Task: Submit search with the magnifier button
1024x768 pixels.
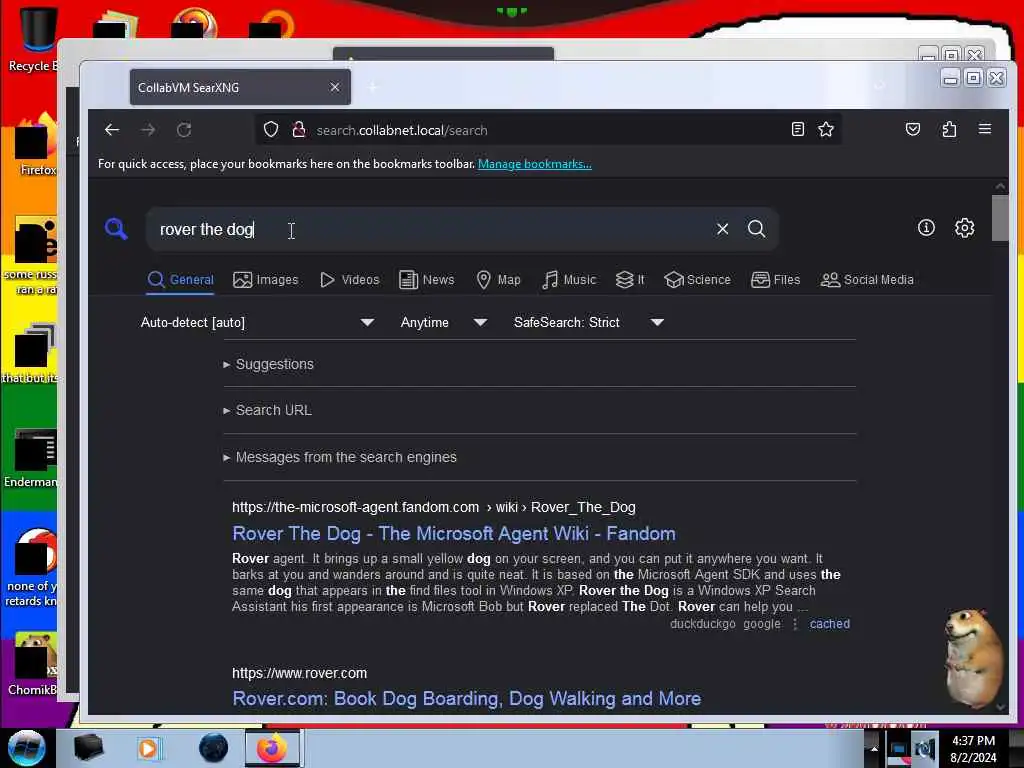Action: click(756, 229)
